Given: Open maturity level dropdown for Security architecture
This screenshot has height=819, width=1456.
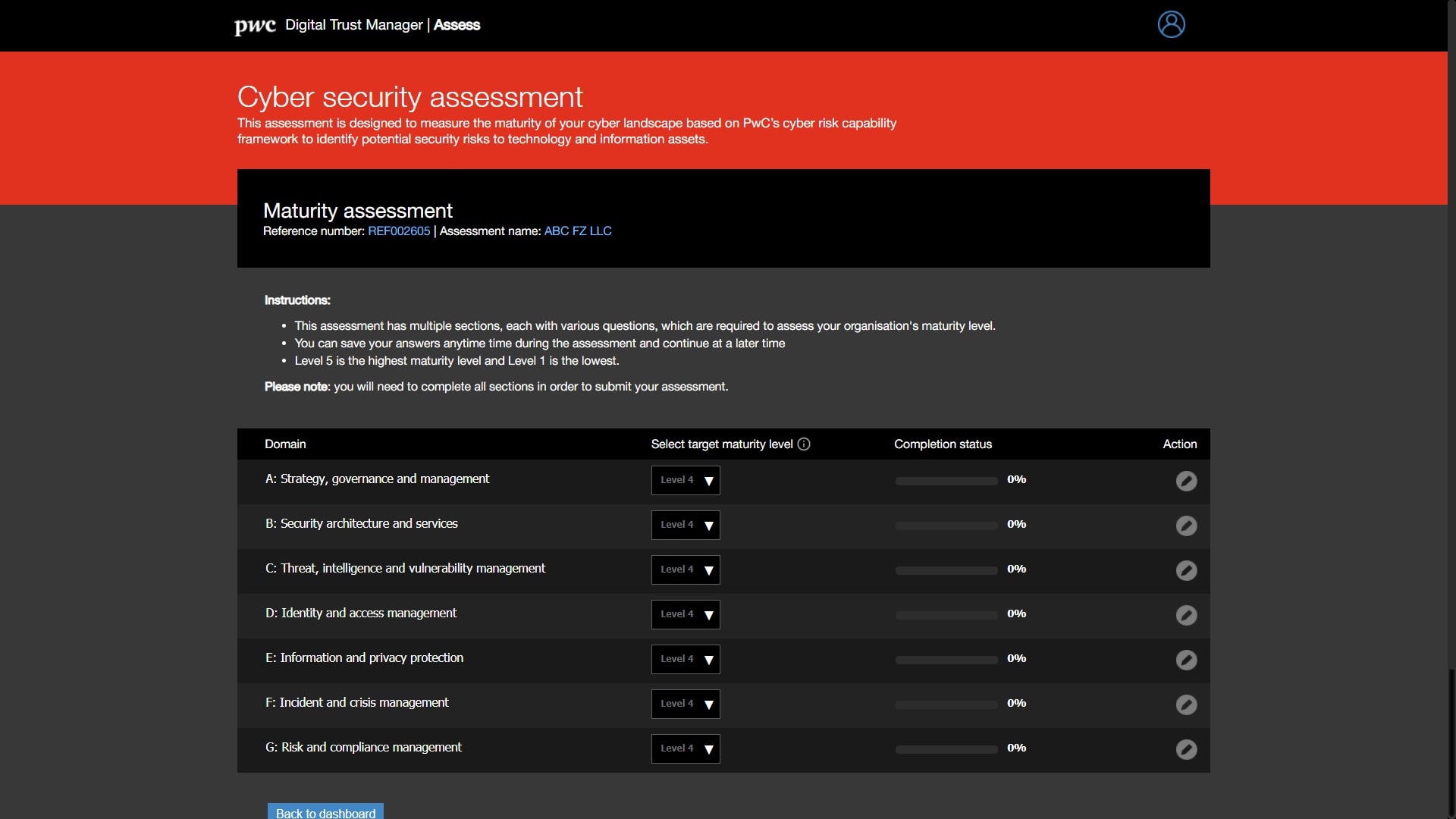Looking at the screenshot, I should (686, 525).
